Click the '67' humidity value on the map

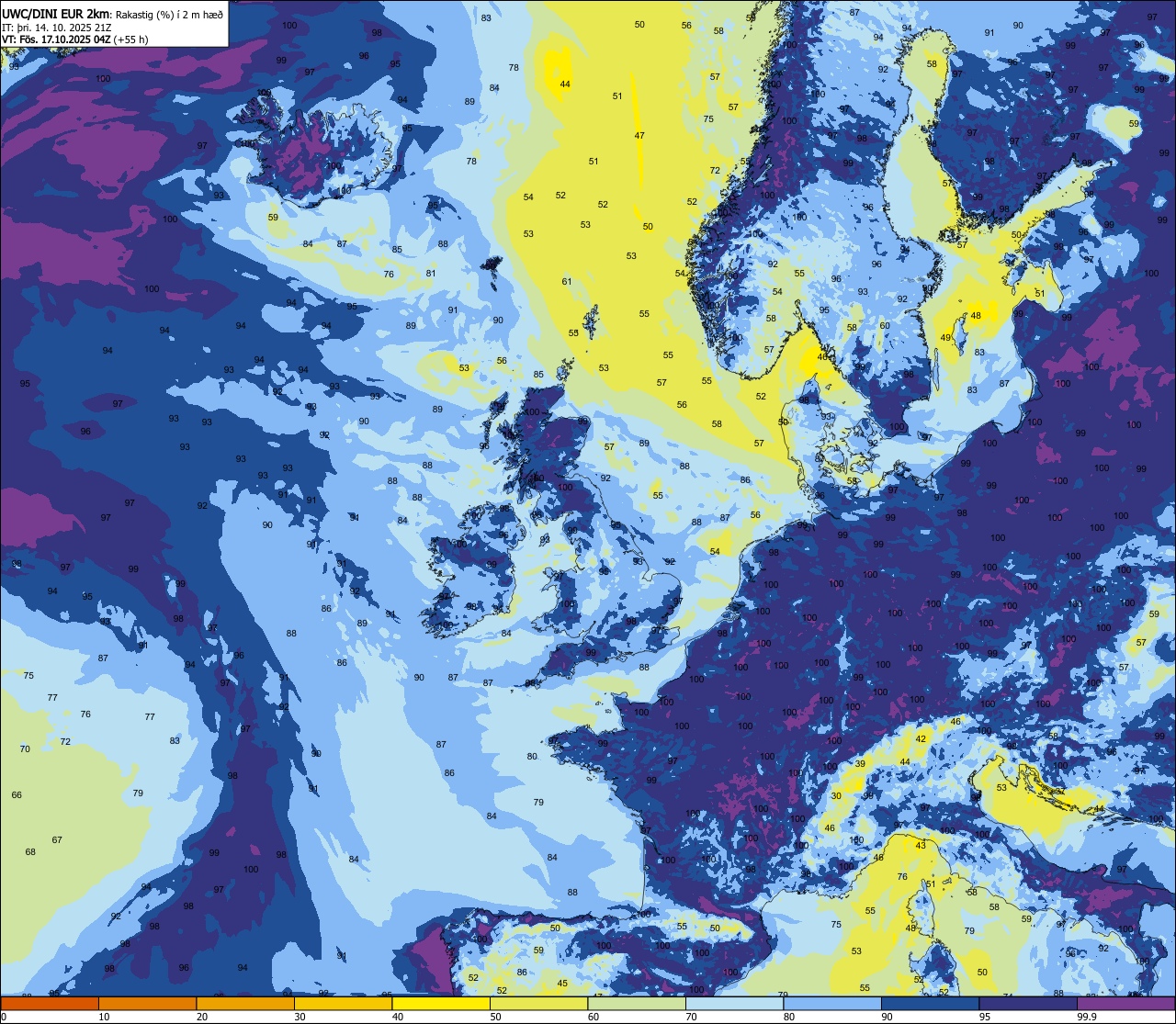[x=57, y=839]
